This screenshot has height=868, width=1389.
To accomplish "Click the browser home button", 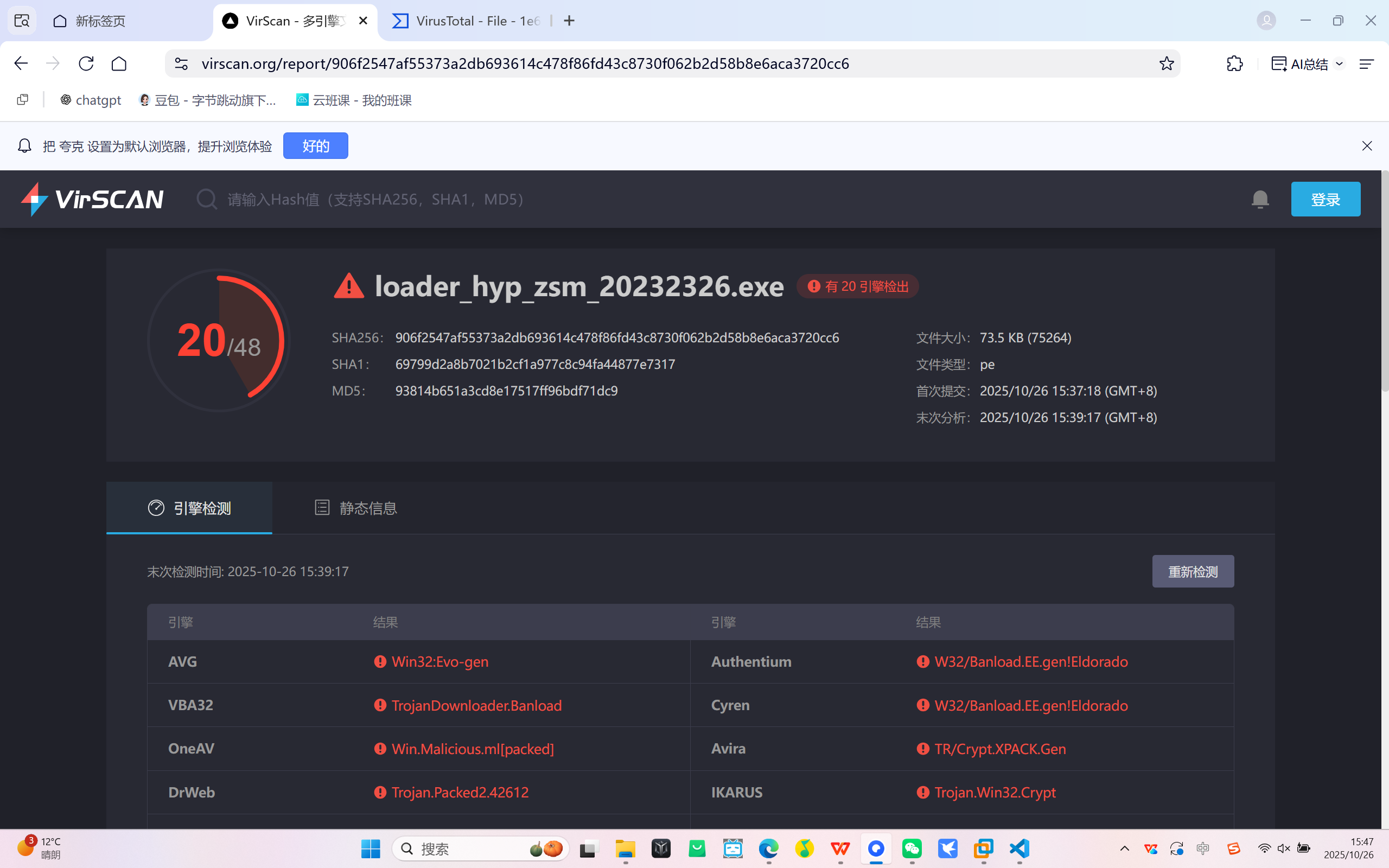I will tap(119, 63).
